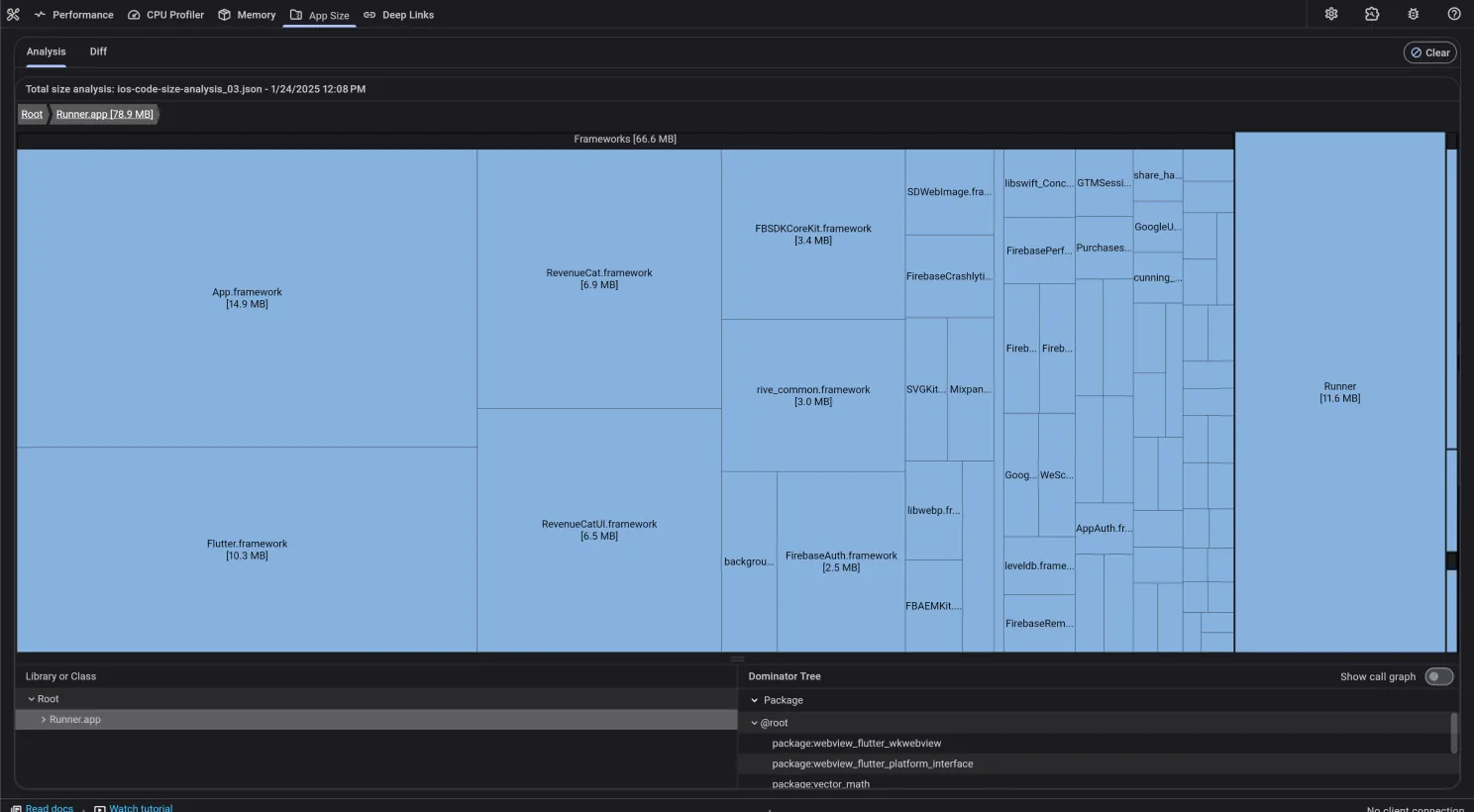Image resolution: width=1474 pixels, height=812 pixels.
Task: Click the Root breadcrumb
Action: [32, 114]
